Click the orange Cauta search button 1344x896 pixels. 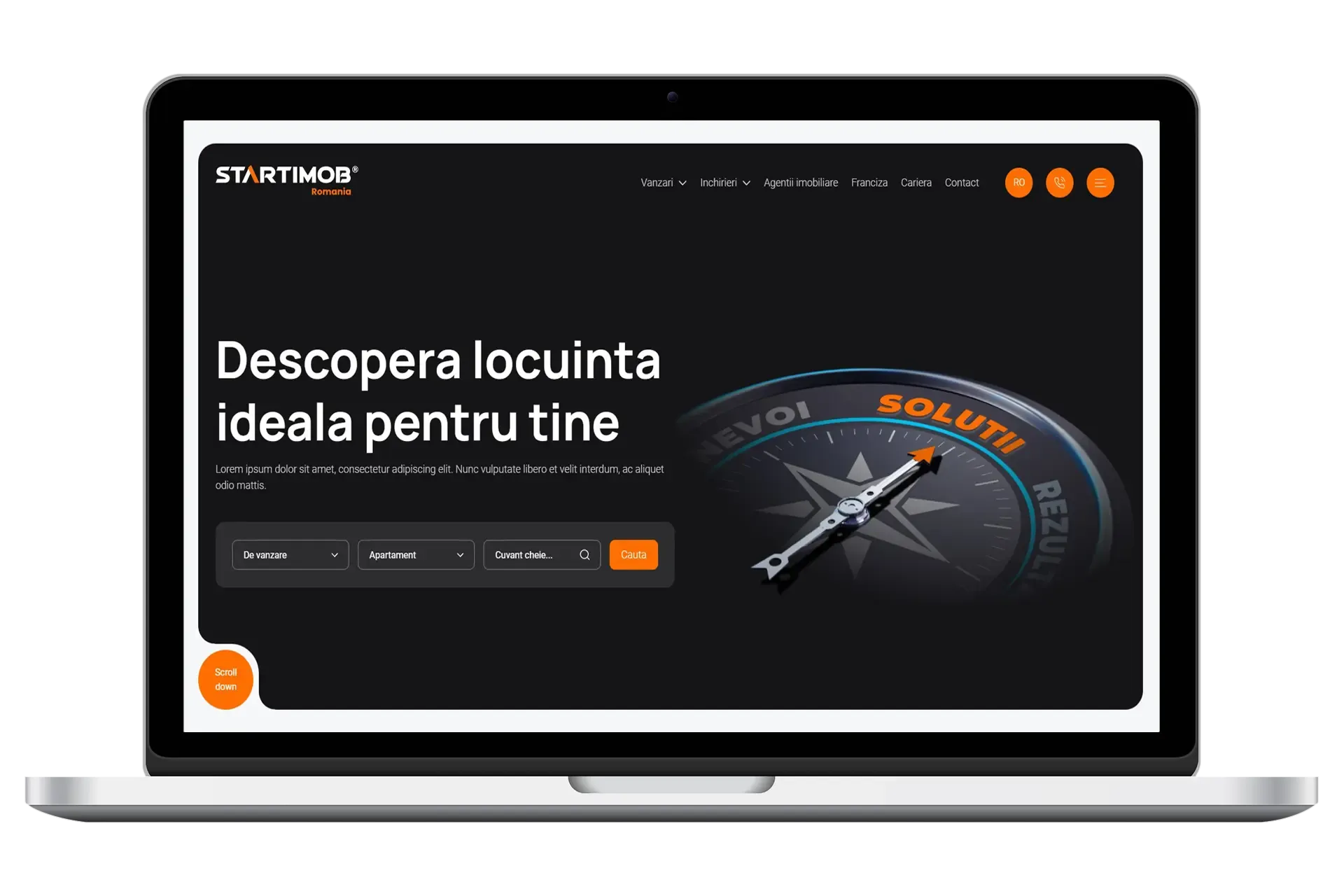tap(633, 554)
